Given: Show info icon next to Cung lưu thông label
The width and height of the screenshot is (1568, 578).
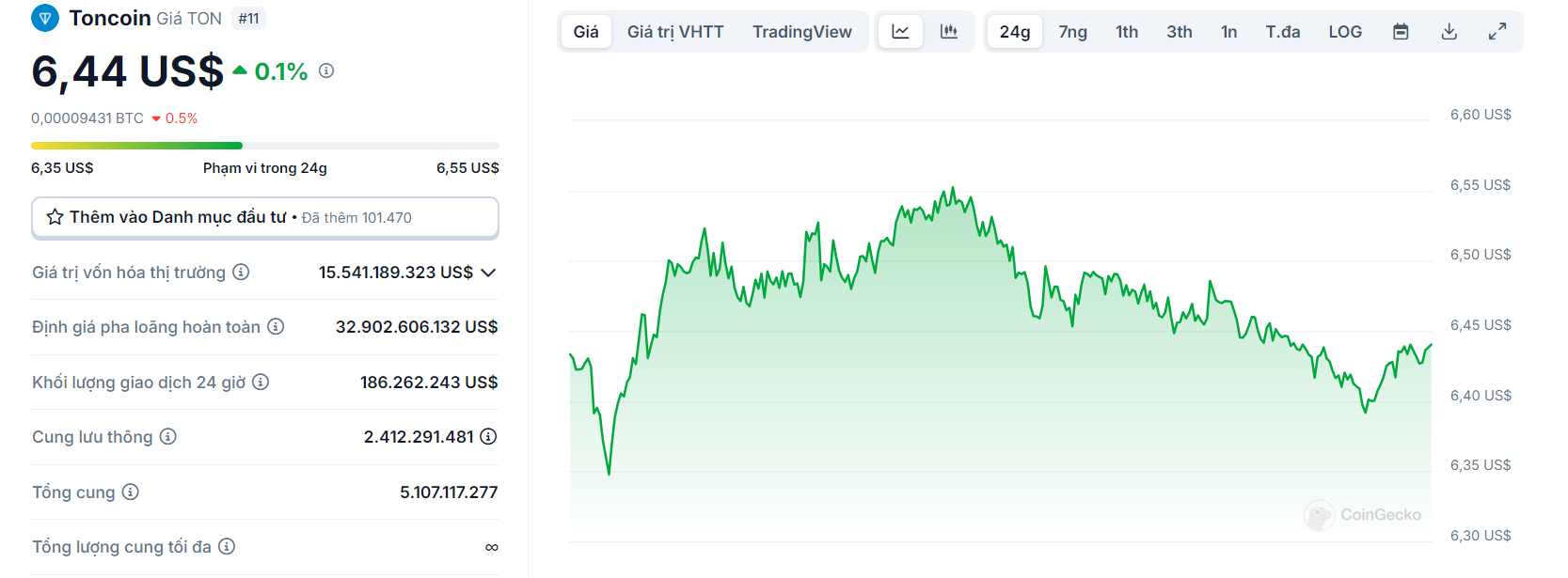Looking at the screenshot, I should 167,436.
